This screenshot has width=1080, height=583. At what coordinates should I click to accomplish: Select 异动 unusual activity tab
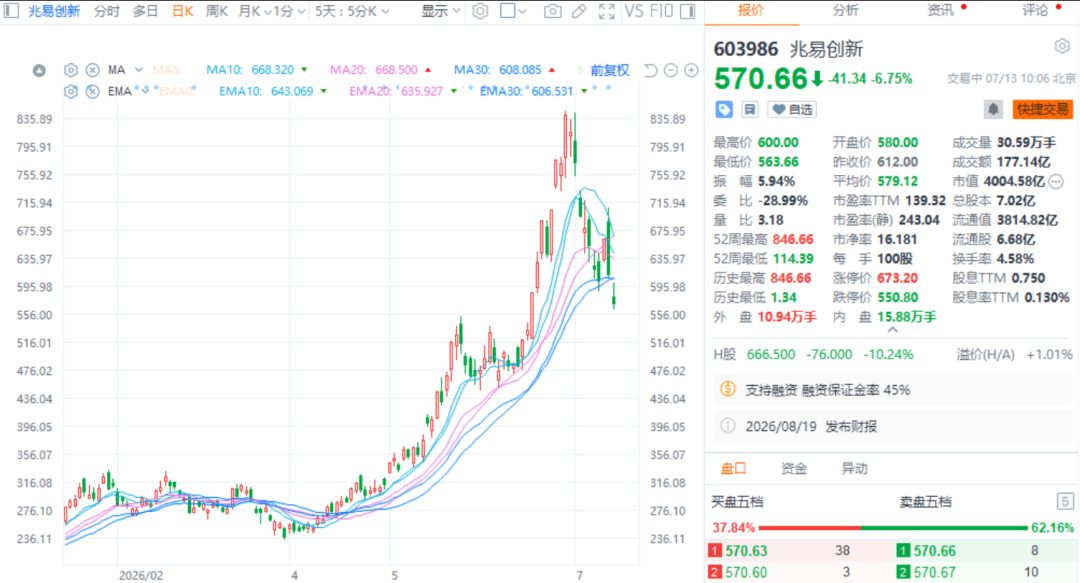(x=854, y=468)
